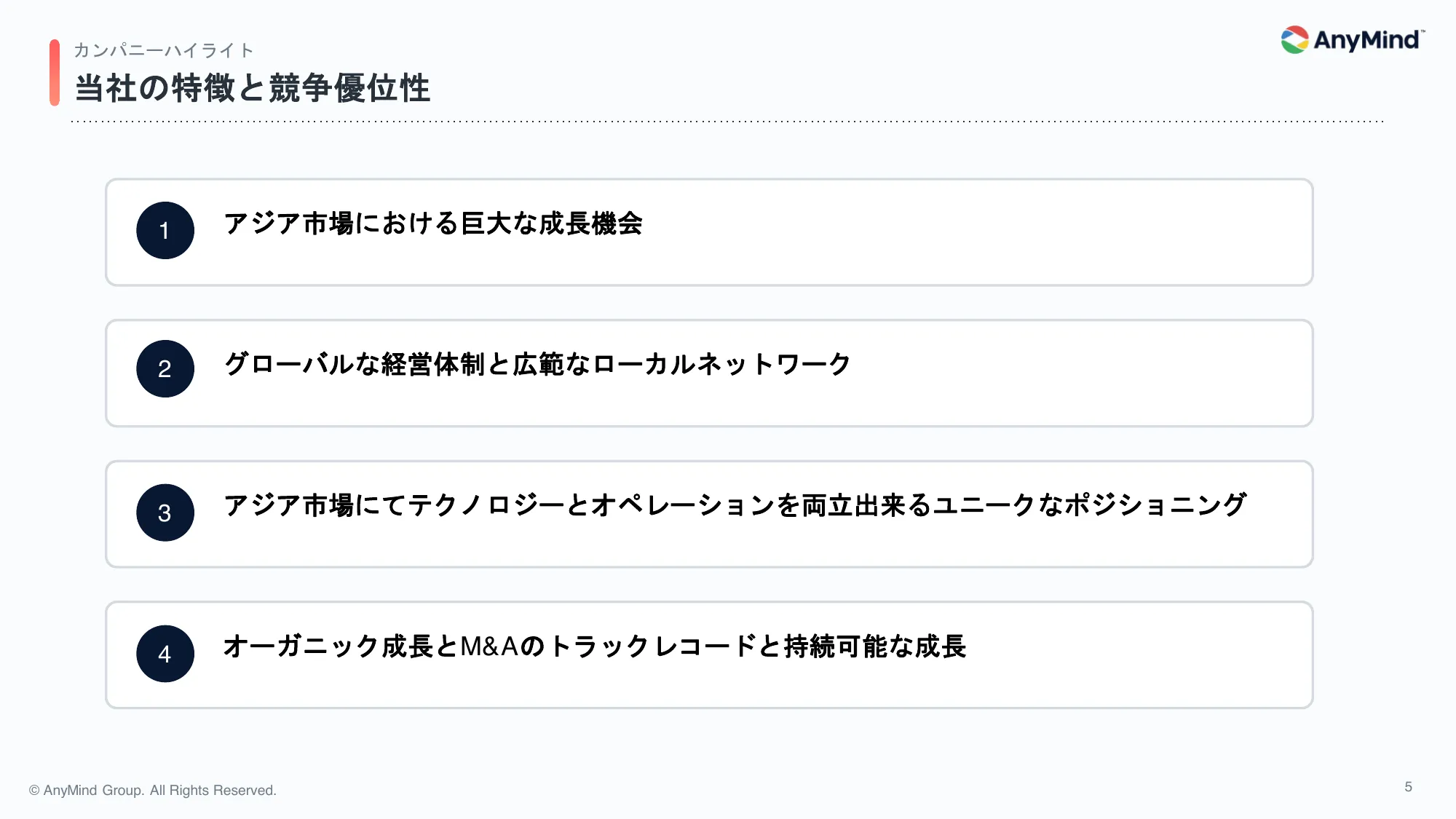Select the ユニークなポジショニング phrase in item three
The height and width of the screenshot is (819, 1456).
click(x=1091, y=505)
